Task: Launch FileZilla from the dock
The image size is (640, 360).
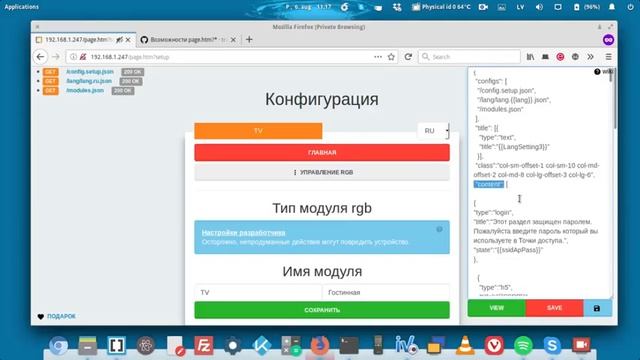Action: click(x=204, y=346)
